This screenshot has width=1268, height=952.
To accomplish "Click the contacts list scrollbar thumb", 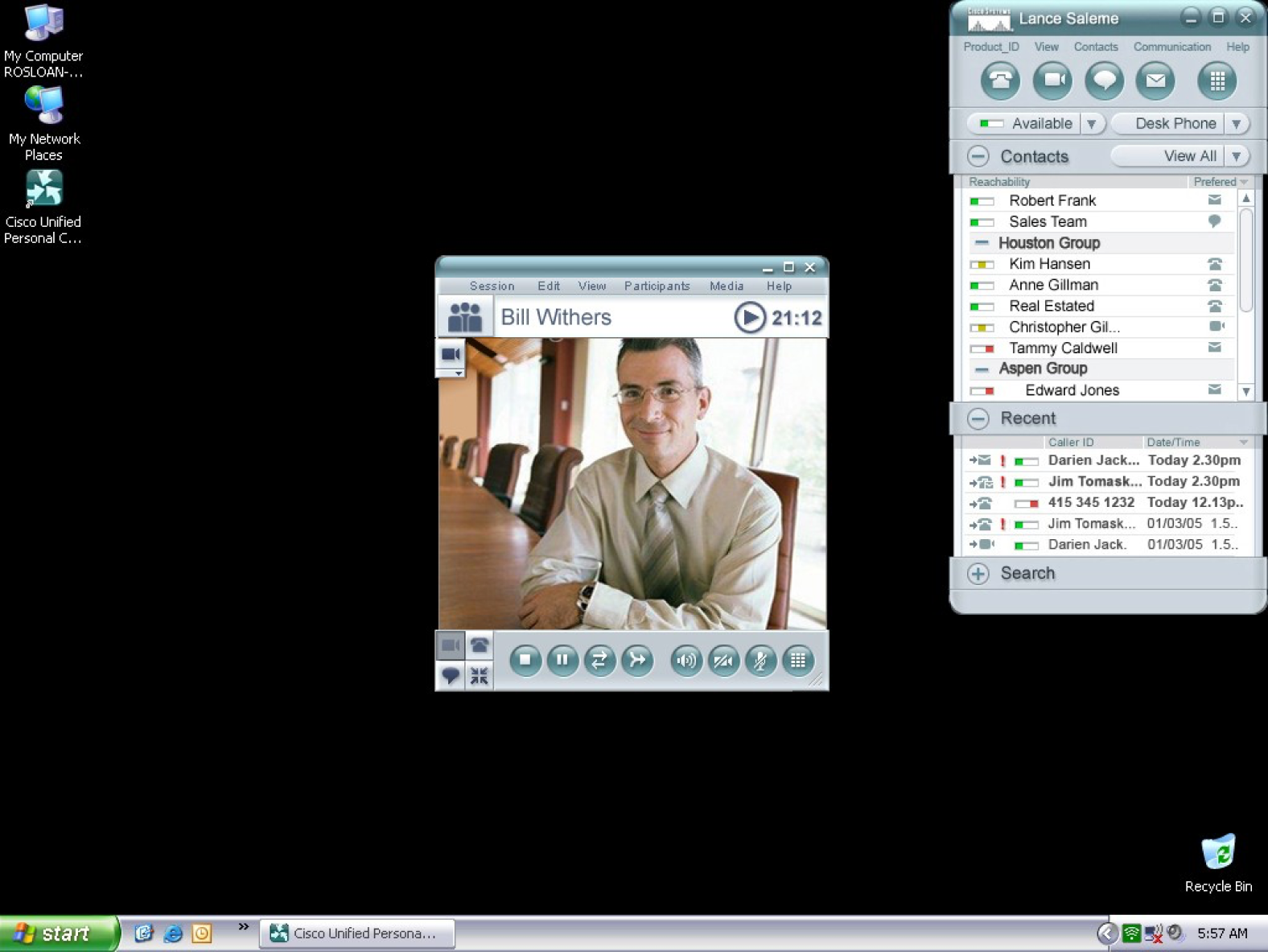I will point(1246,259).
